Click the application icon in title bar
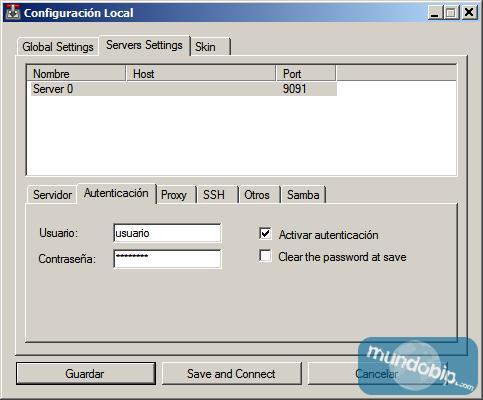The image size is (483, 400). (x=13, y=12)
